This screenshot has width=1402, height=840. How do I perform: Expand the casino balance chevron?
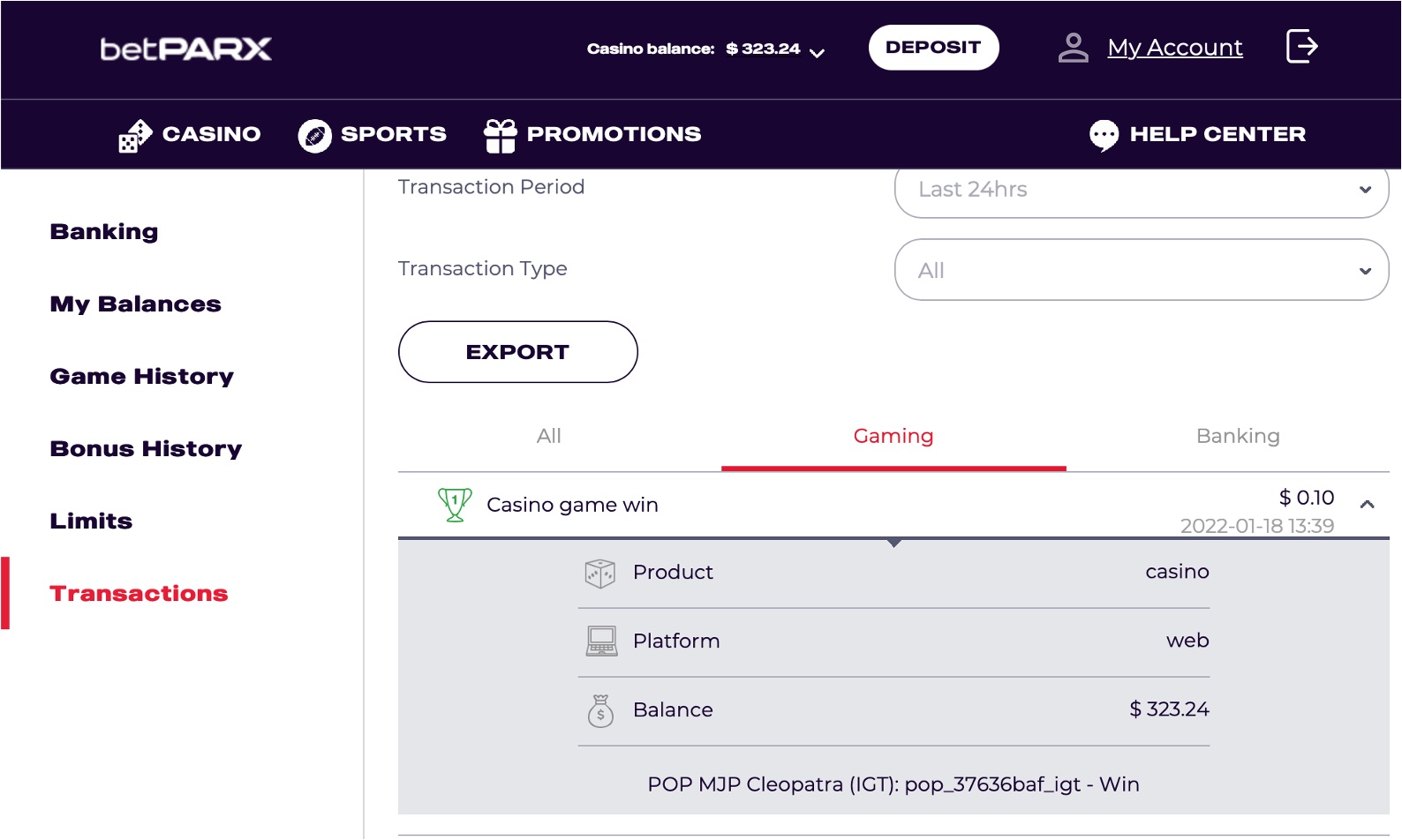[x=818, y=53]
